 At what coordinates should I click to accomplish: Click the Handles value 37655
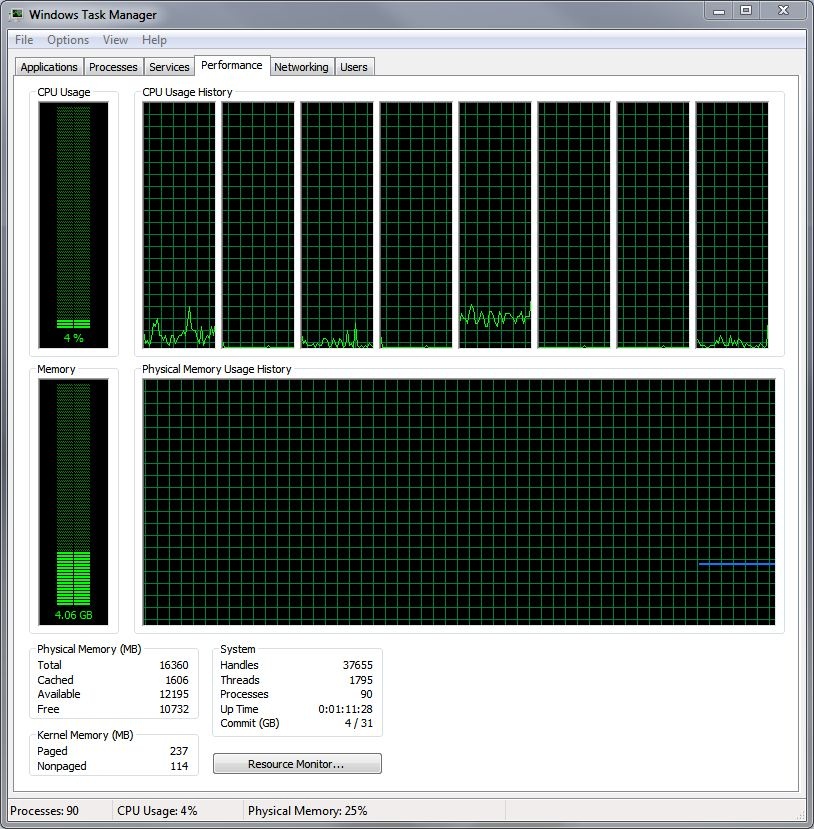point(358,665)
